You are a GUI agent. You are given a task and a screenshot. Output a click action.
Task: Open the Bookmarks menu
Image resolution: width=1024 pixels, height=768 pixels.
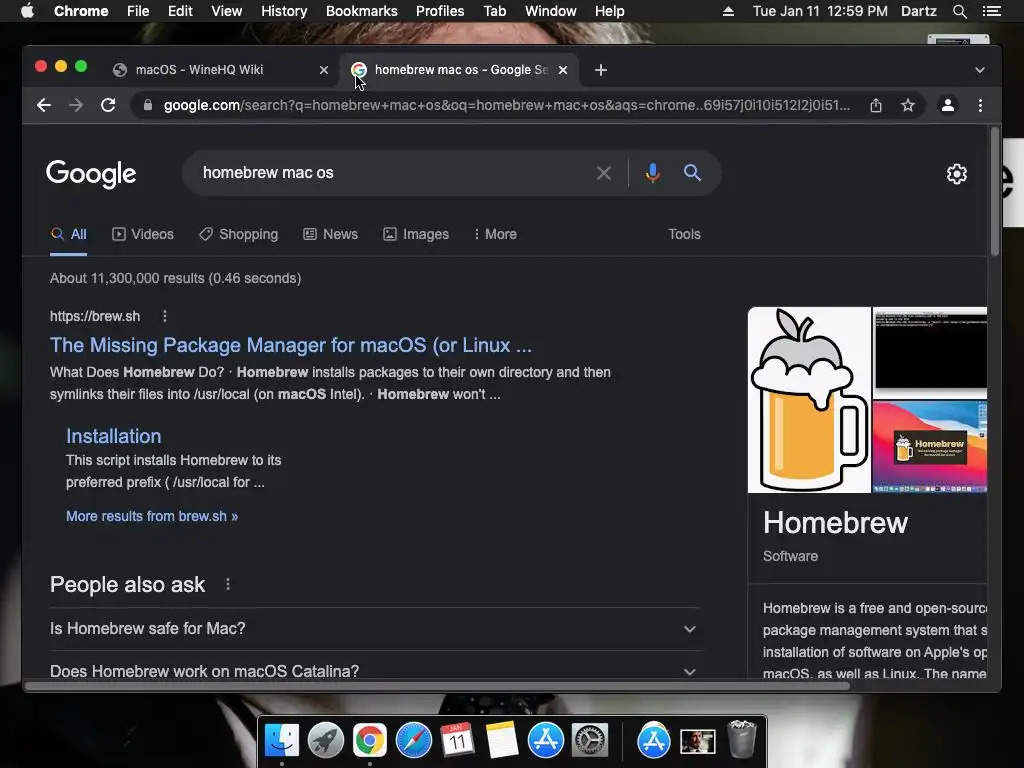[362, 11]
